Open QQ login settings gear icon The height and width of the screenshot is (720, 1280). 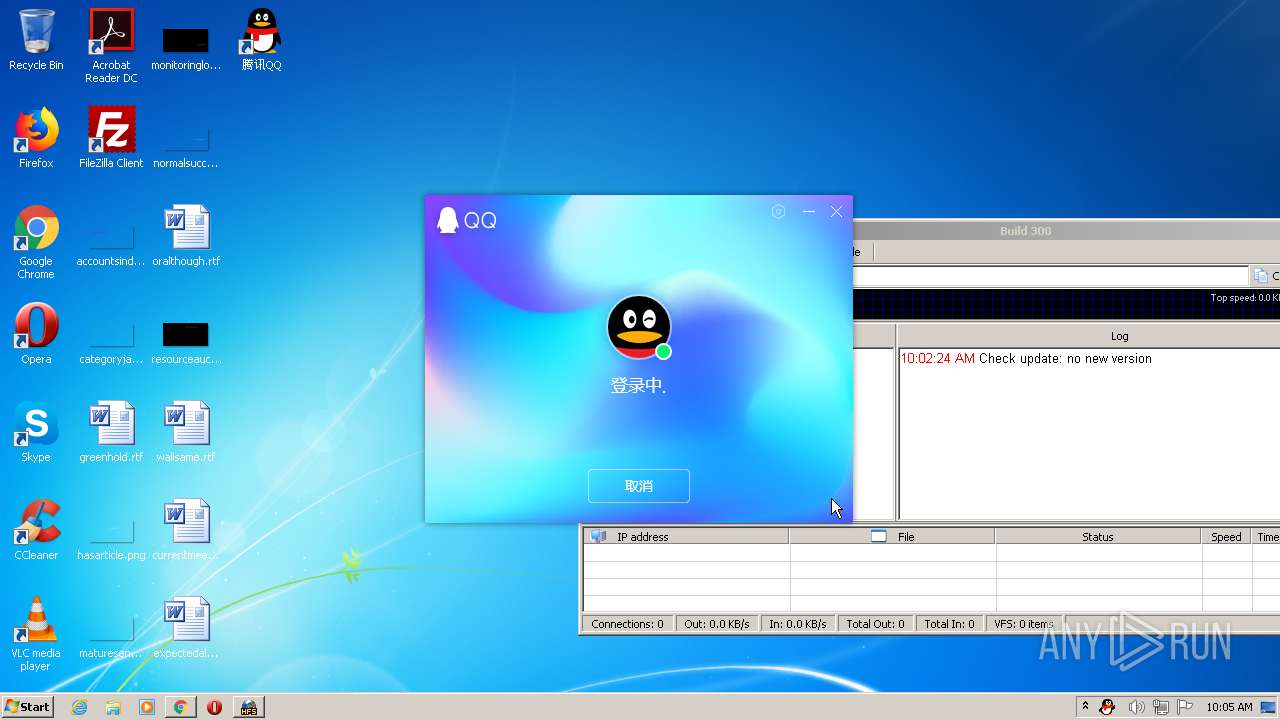pyautogui.click(x=779, y=212)
